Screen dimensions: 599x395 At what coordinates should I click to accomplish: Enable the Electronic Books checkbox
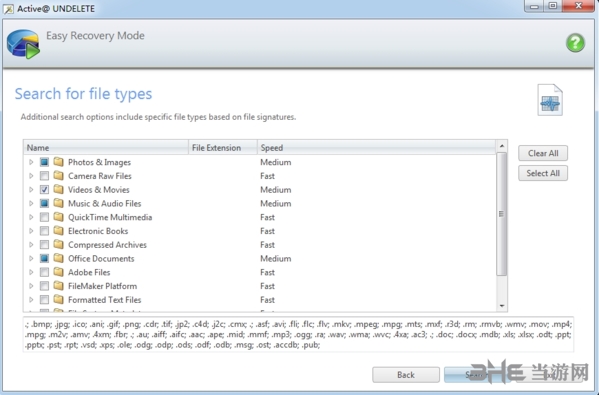44,231
